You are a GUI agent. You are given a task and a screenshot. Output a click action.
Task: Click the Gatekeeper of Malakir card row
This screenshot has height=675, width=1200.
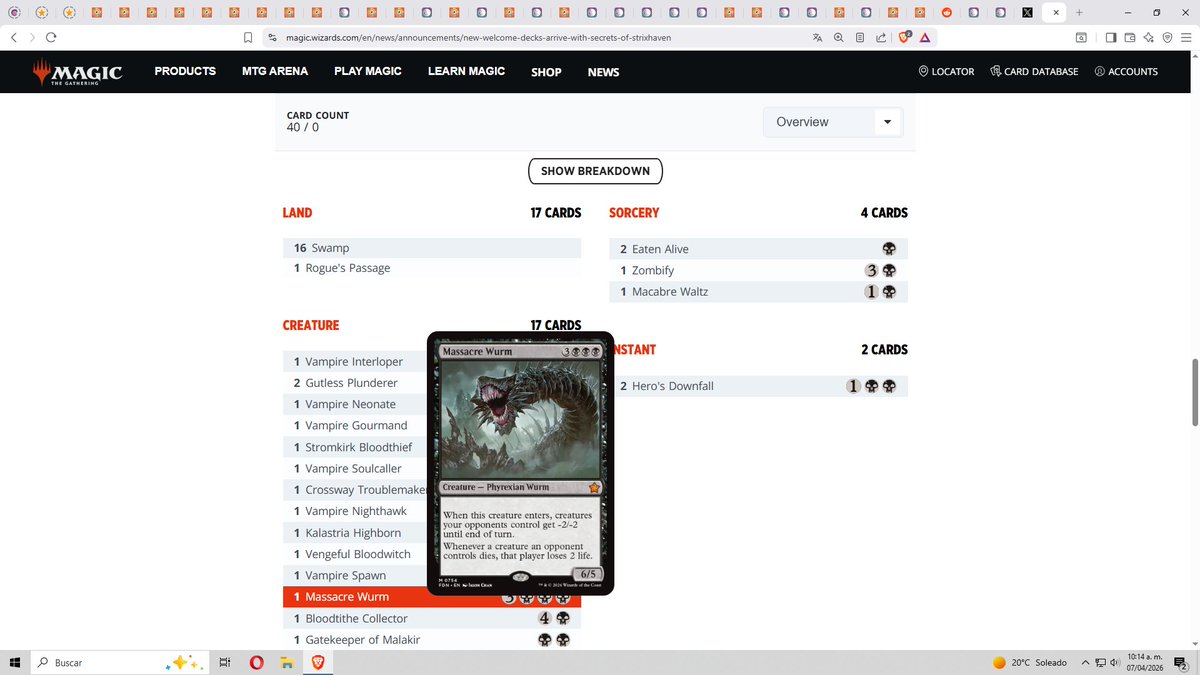[x=432, y=640]
